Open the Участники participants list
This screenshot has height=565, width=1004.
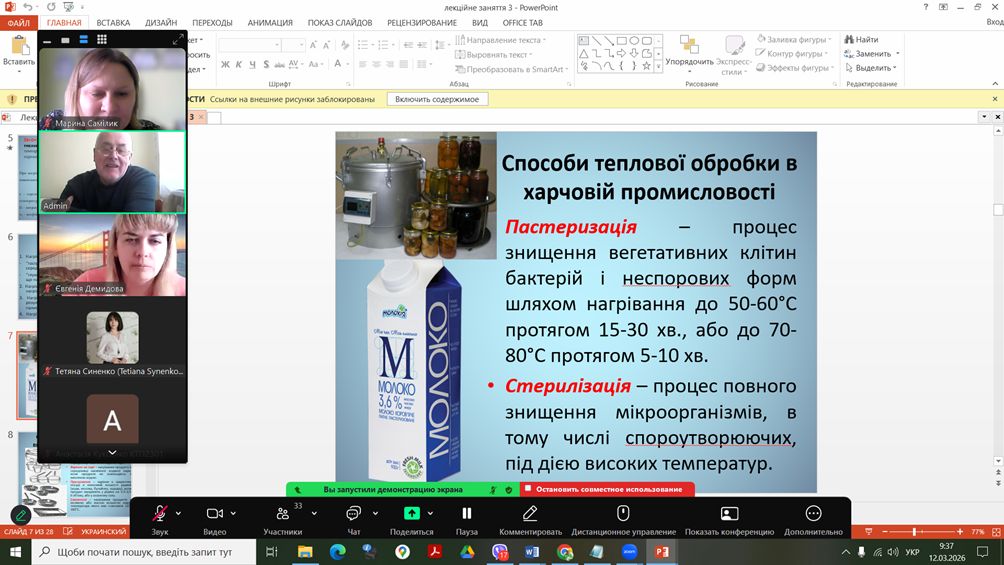[282, 513]
